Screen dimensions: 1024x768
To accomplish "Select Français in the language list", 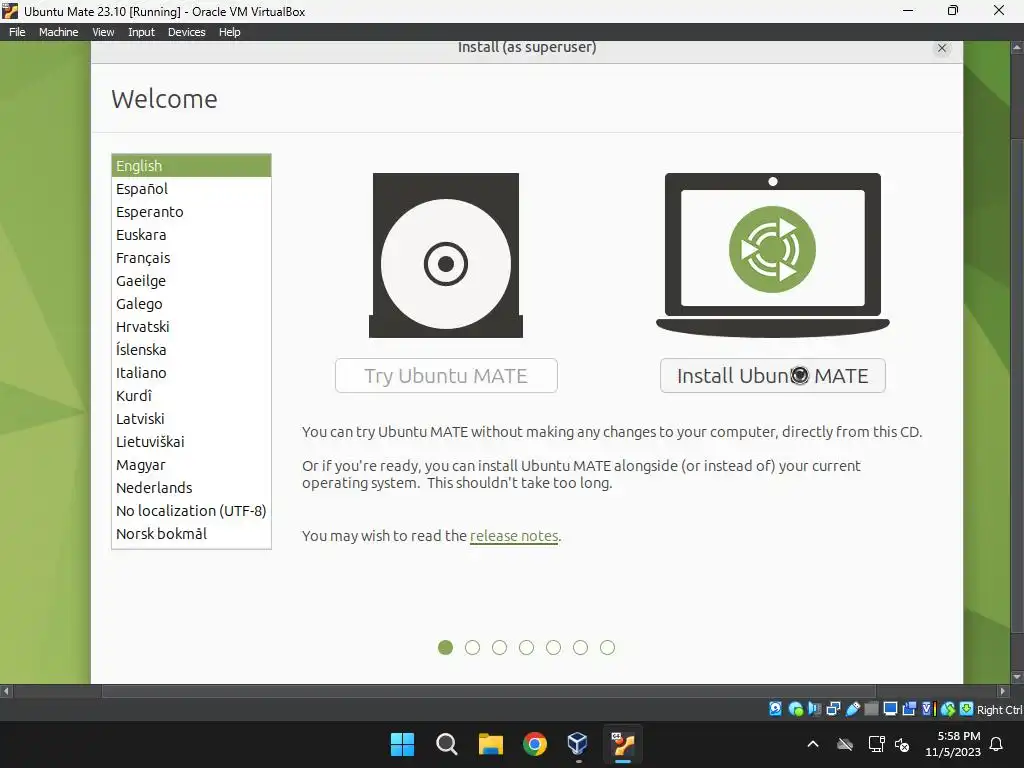I will pos(191,258).
